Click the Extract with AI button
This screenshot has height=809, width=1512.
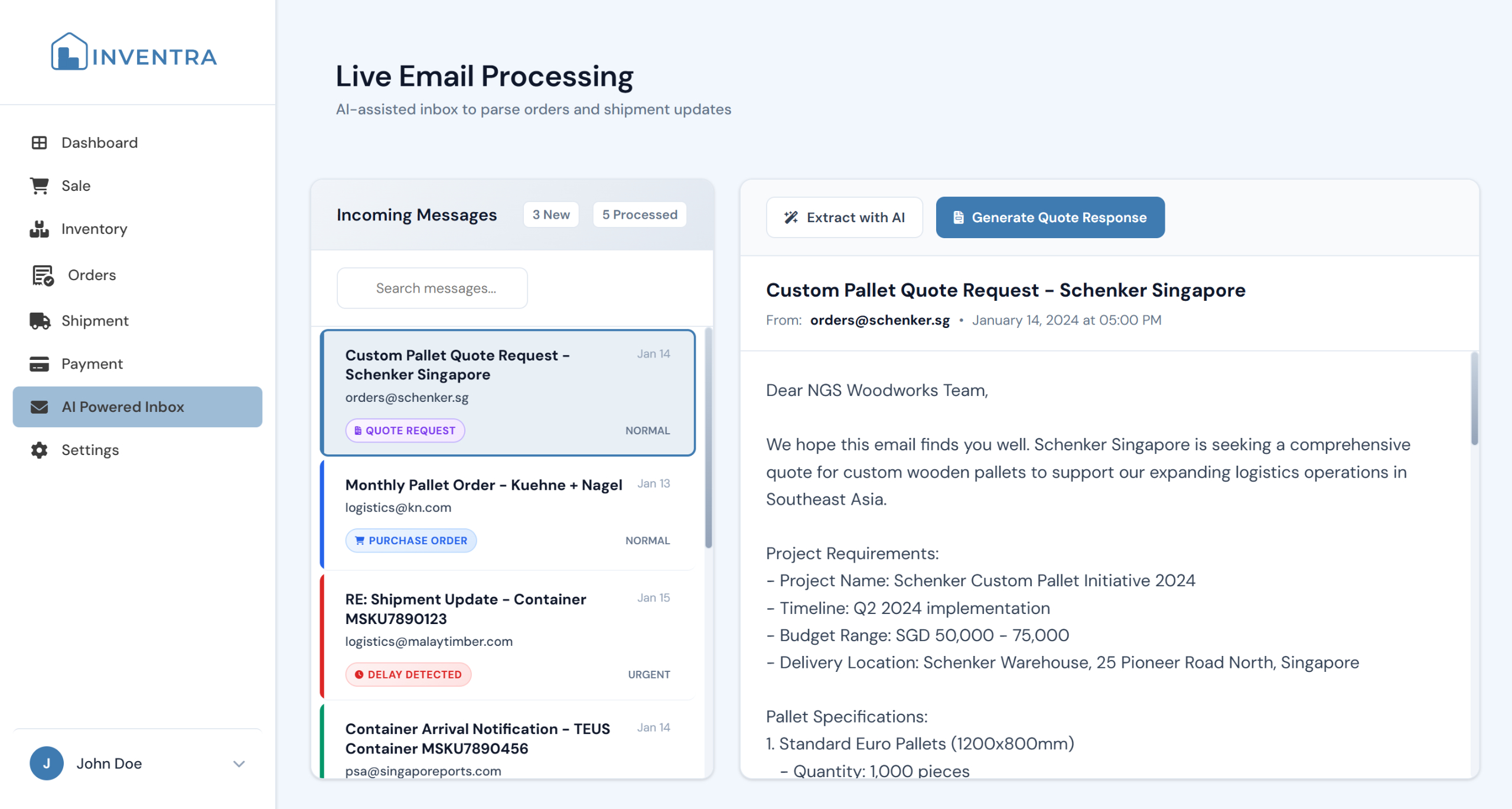845,217
